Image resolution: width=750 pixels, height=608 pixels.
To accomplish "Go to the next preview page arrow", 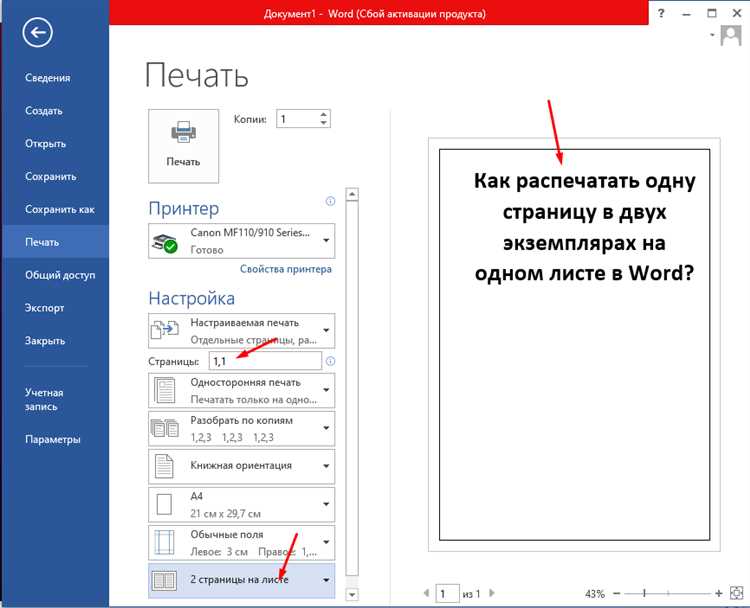I will pos(491,593).
